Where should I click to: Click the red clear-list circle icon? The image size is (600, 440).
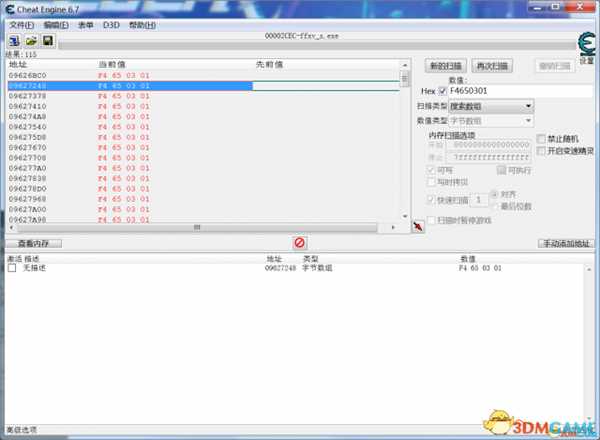[x=300, y=243]
